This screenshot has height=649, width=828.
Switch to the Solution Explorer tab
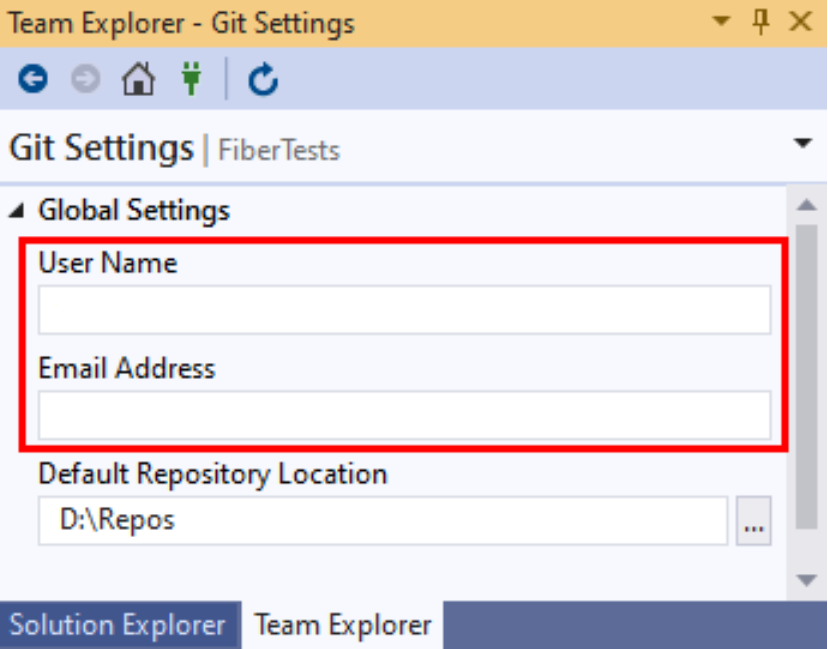116,625
